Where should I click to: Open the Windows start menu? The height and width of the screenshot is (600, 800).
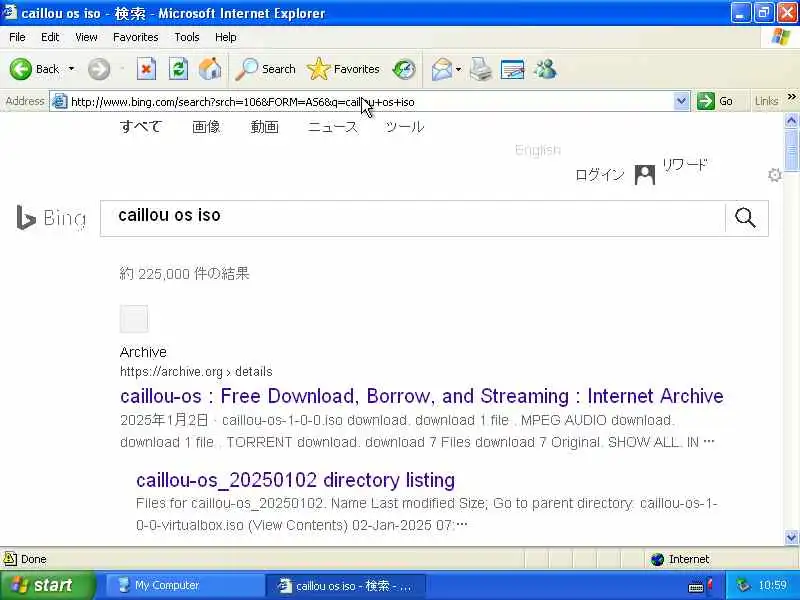(47, 585)
